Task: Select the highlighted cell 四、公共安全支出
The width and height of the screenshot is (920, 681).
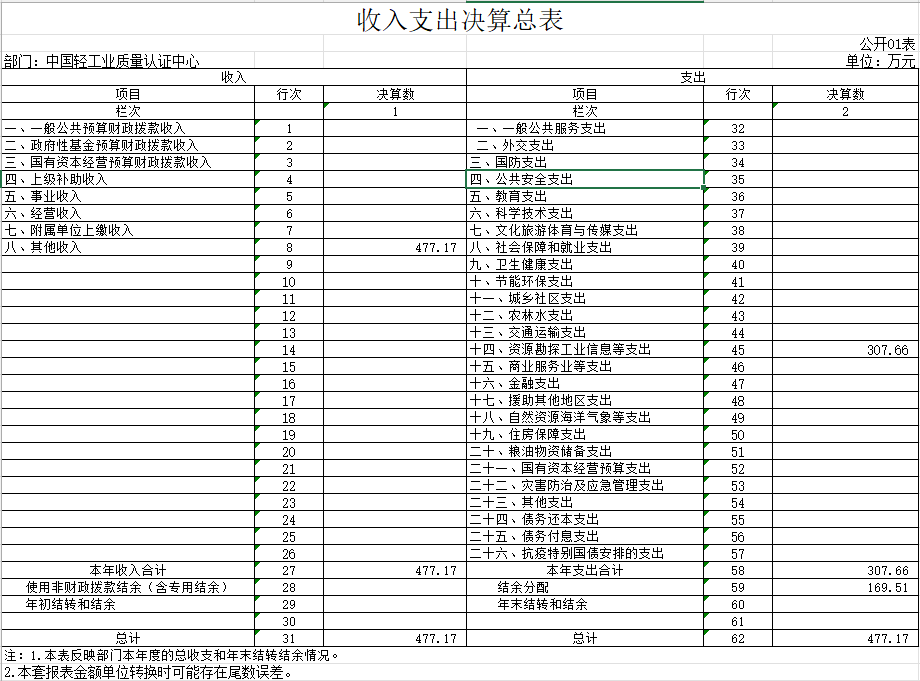Action: [585, 179]
